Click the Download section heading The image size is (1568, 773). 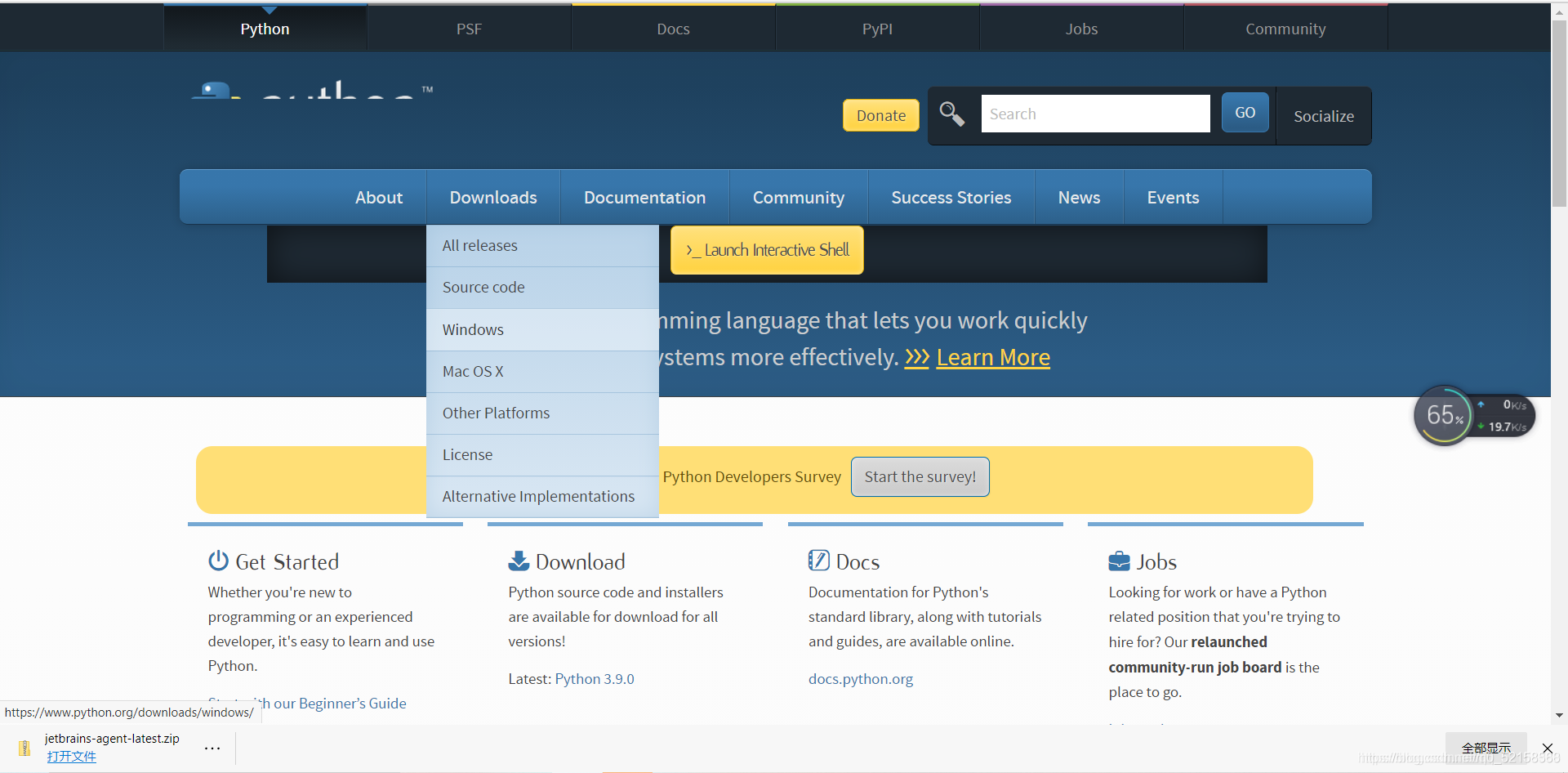581,561
